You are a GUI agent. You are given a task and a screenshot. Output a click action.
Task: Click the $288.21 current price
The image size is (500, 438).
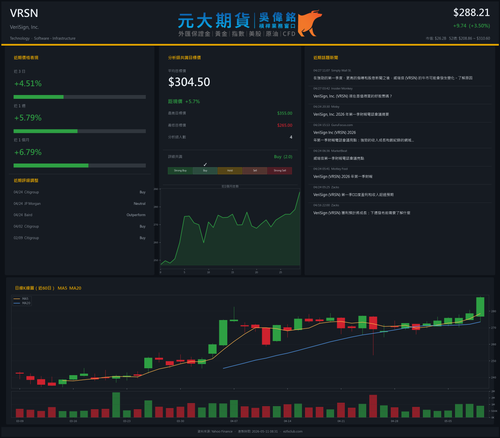click(x=471, y=13)
